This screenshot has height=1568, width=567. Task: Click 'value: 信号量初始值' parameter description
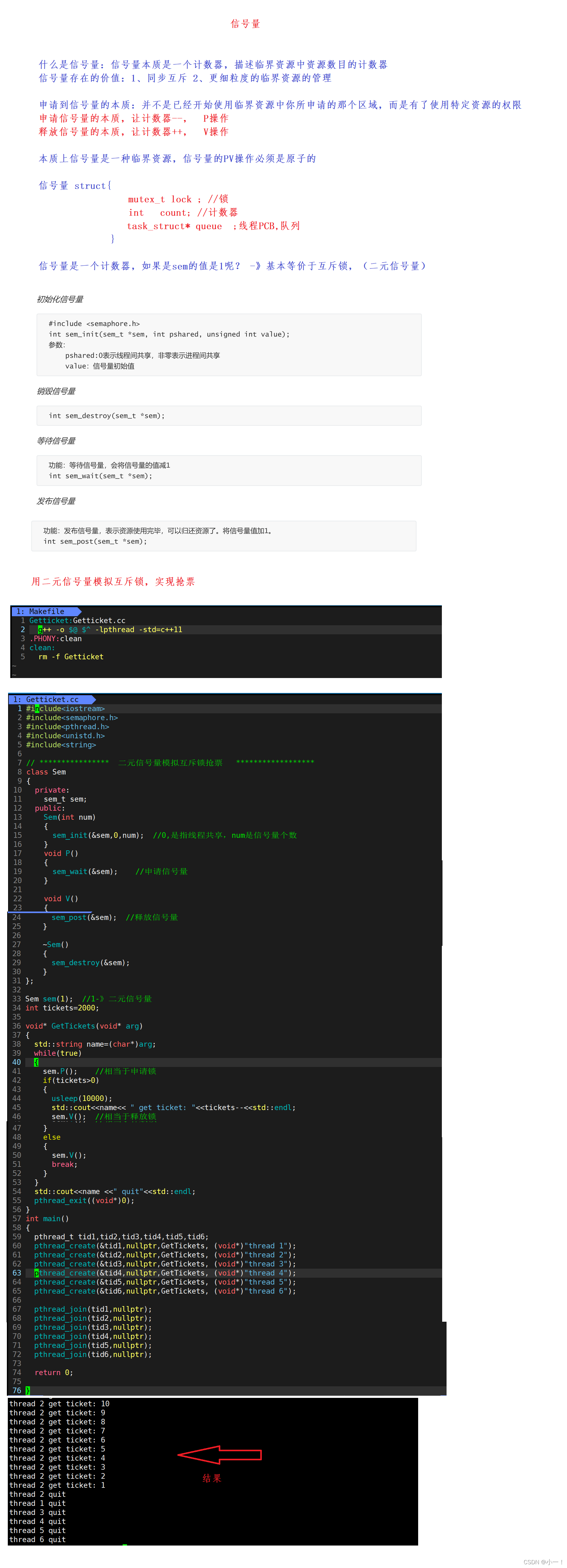100,366
